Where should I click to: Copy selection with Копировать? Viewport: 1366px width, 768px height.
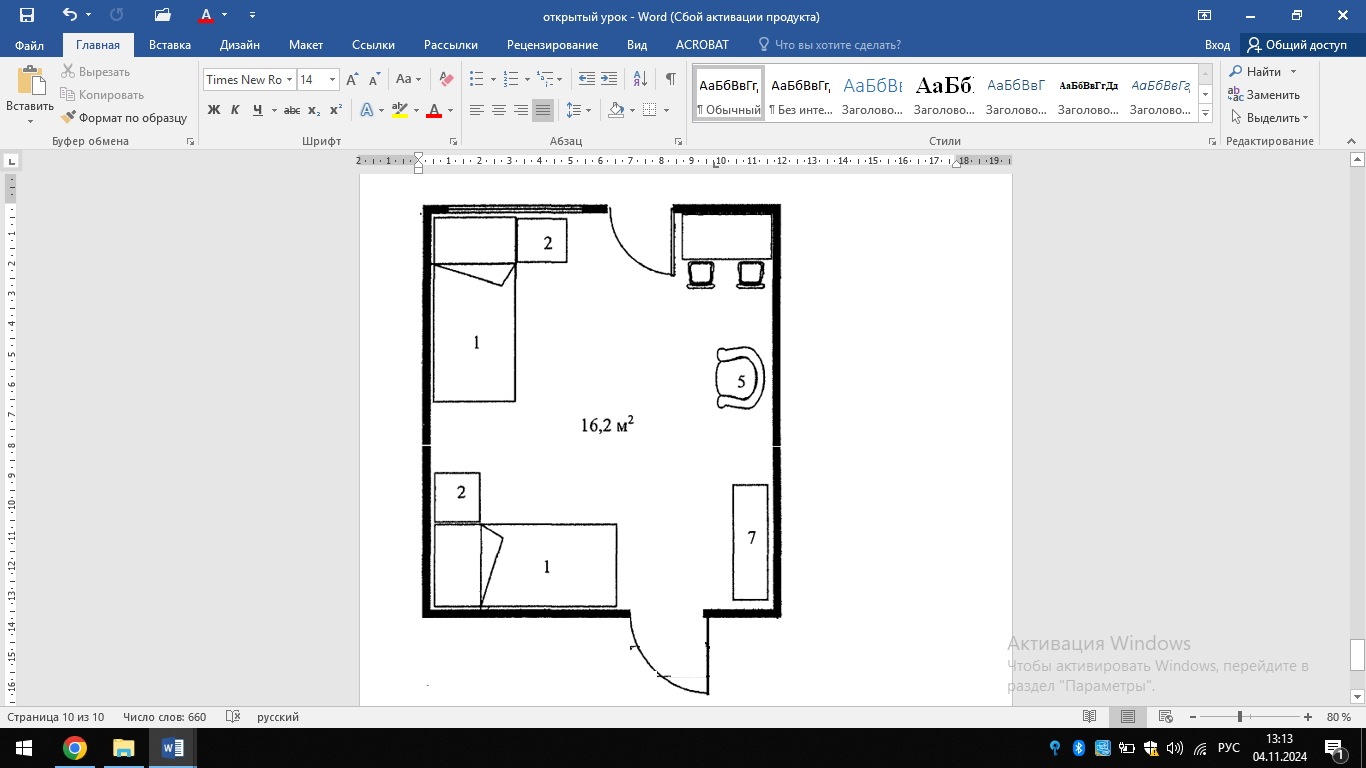click(x=102, y=94)
